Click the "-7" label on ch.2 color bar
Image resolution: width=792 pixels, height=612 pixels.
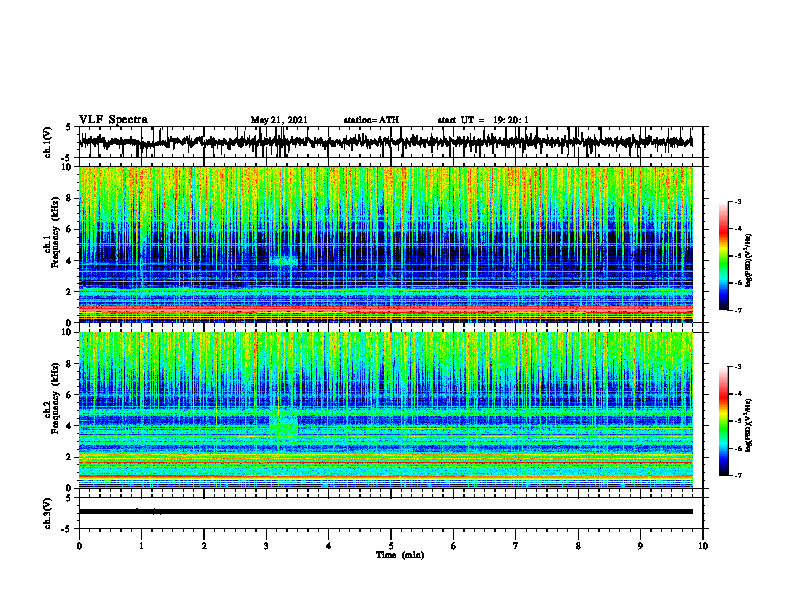[x=737, y=475]
